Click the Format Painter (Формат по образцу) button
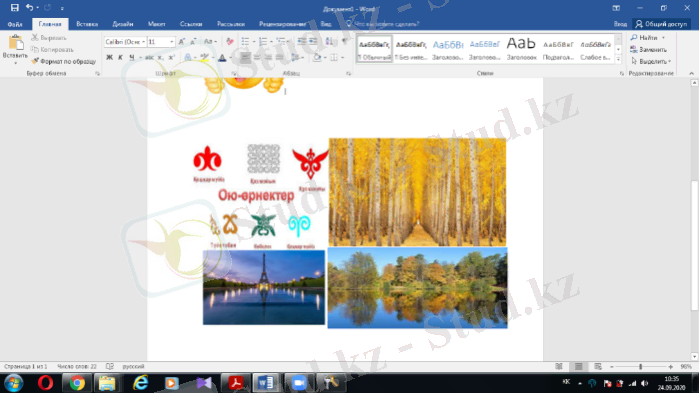Image resolution: width=699 pixels, height=393 pixels. pos(63,61)
